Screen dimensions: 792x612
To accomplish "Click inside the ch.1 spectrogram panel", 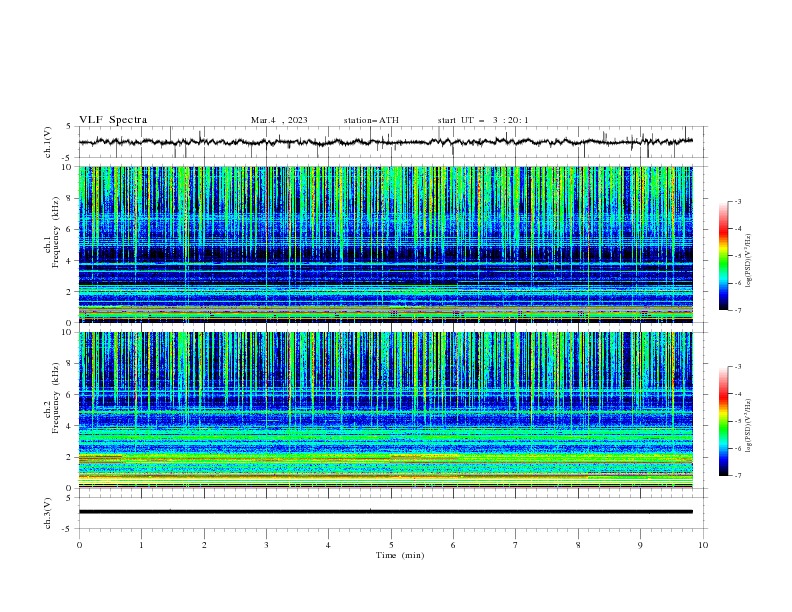I will click(386, 244).
